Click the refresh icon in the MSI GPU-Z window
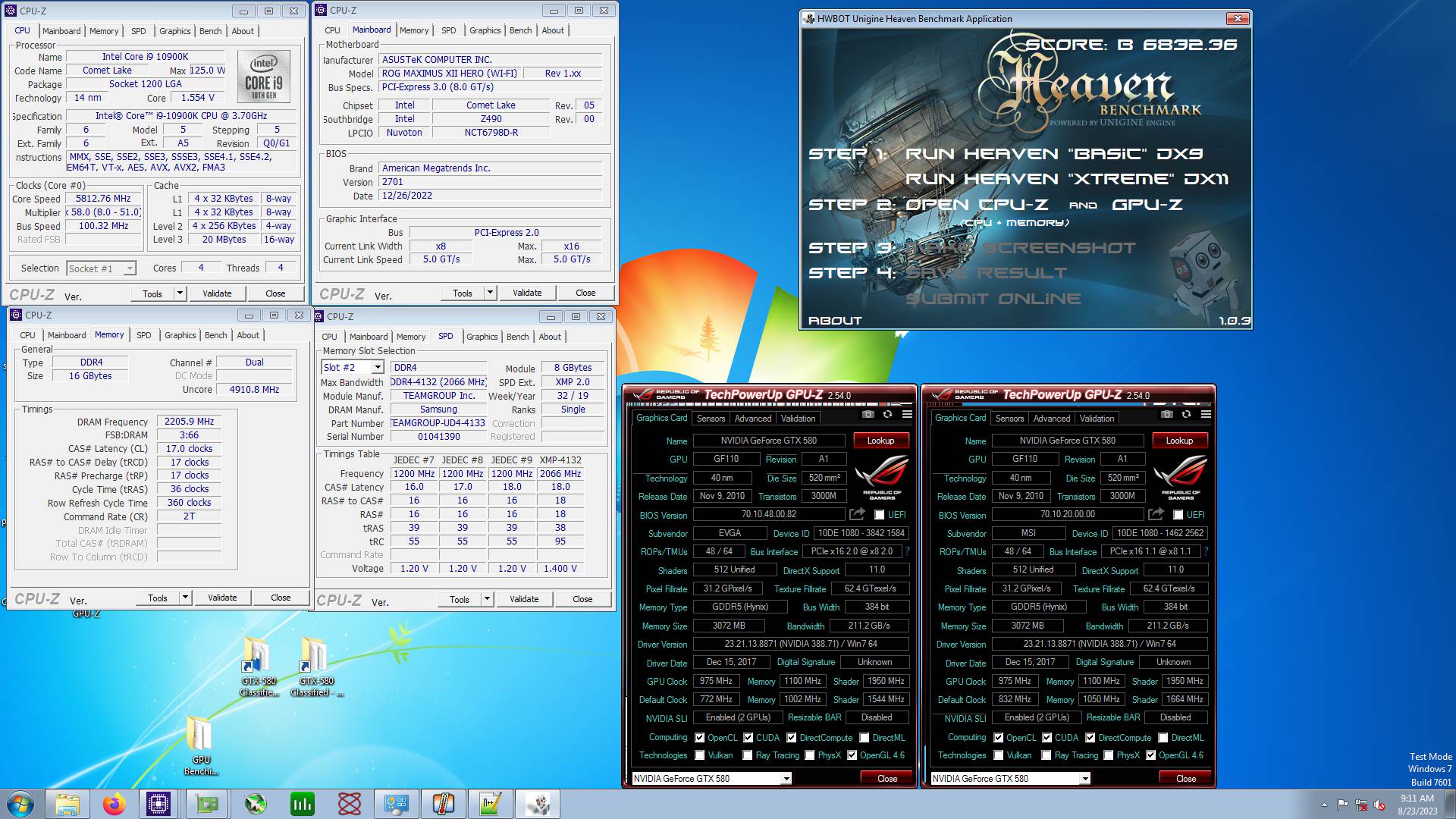Screen dimensions: 1456x819 pos(1186,415)
